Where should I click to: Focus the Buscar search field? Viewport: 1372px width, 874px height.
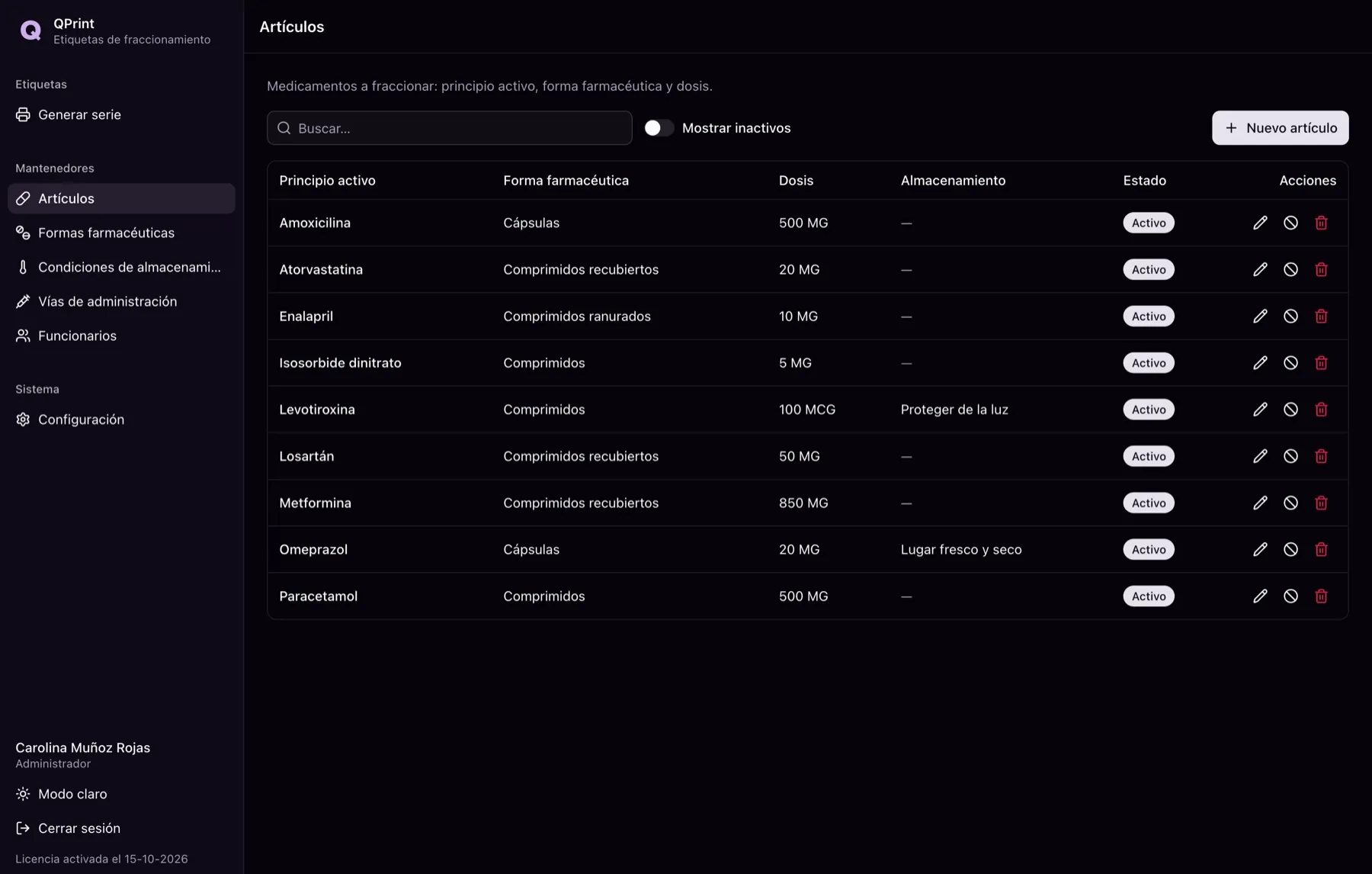click(x=450, y=128)
